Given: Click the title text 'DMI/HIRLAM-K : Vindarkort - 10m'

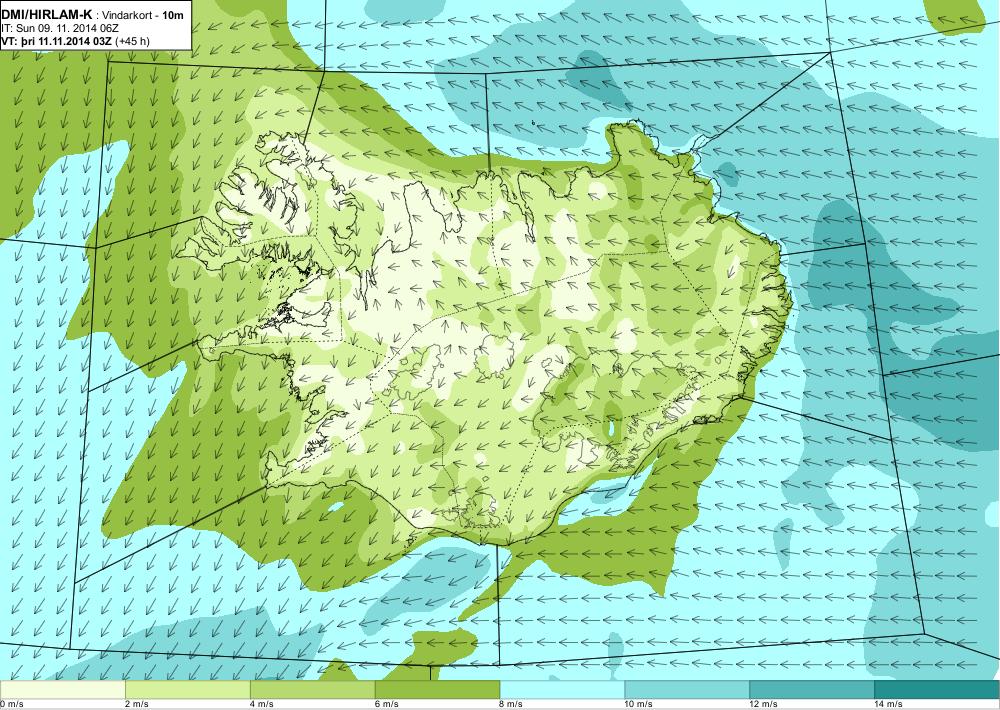Looking at the screenshot, I should [x=92, y=15].
